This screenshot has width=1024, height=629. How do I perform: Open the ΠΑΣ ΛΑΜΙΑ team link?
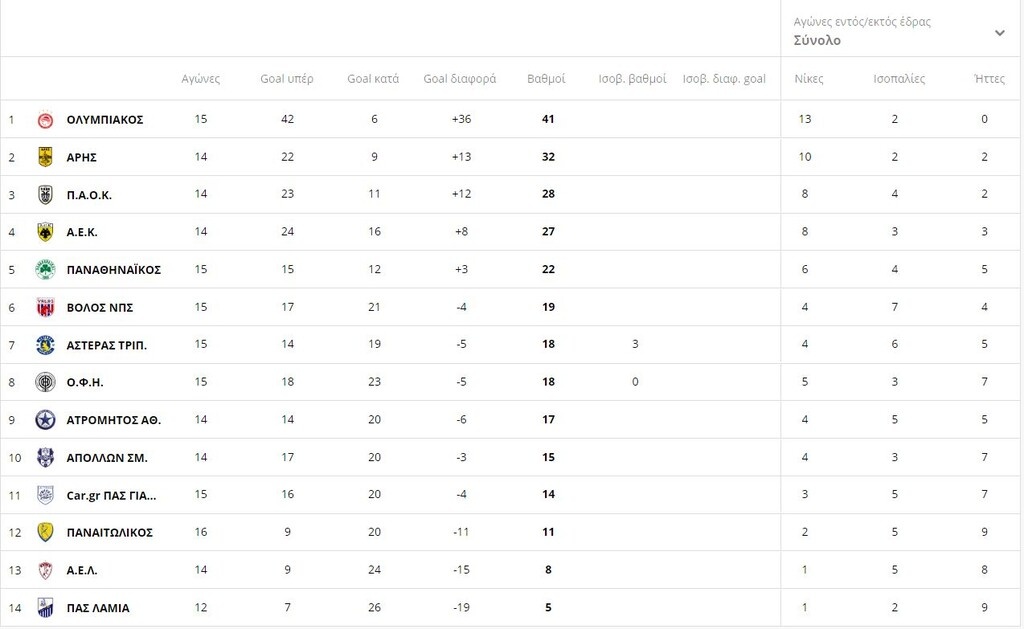pos(98,608)
